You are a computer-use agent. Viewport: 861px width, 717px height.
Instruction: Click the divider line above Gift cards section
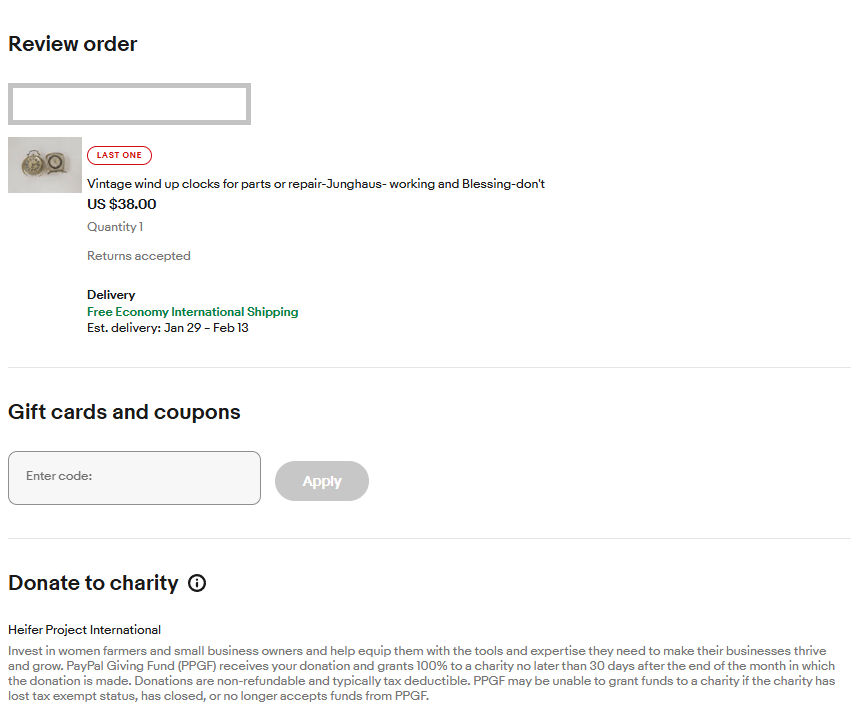click(x=429, y=367)
